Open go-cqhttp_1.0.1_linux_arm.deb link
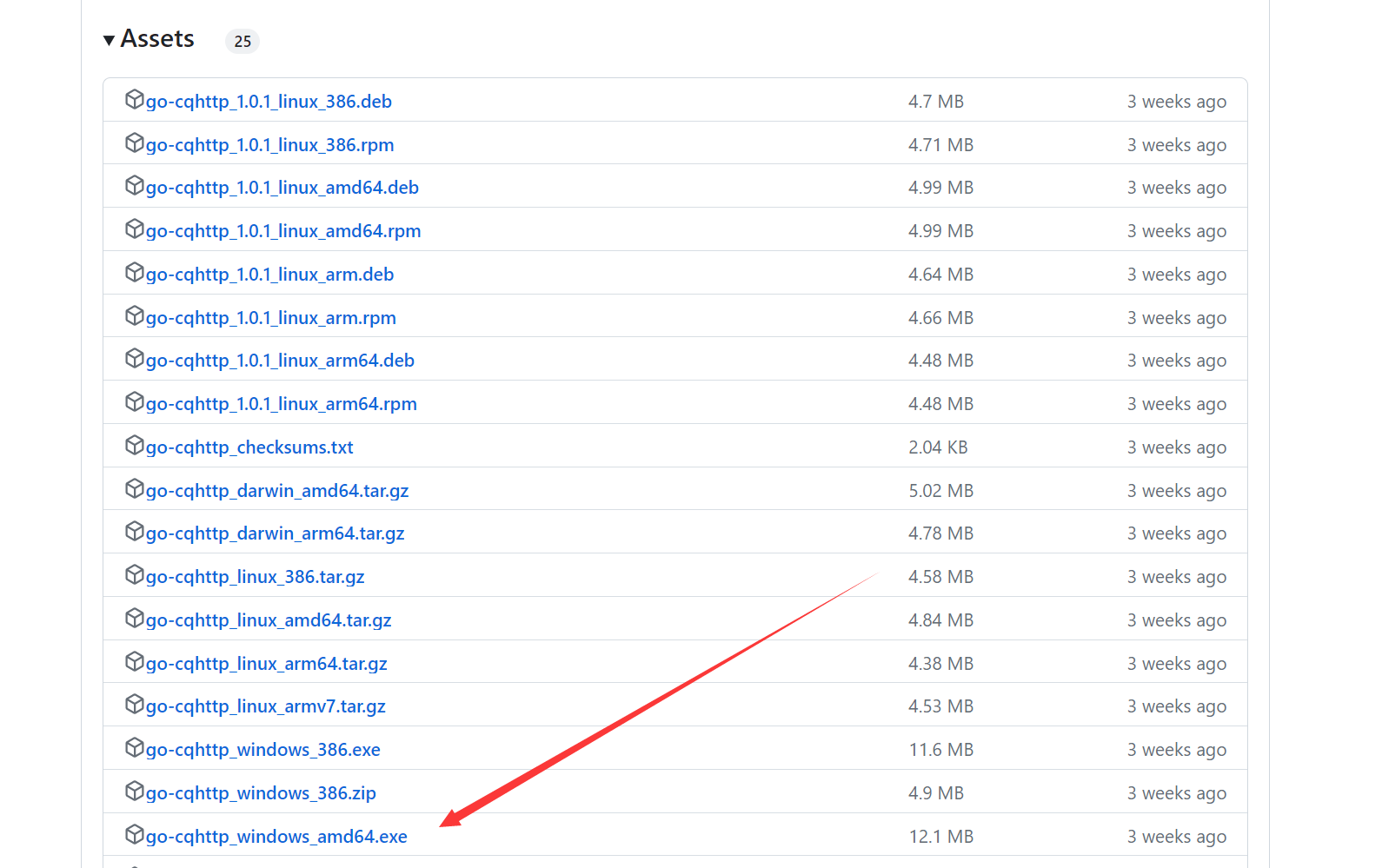The image size is (1382, 868). tap(269, 275)
